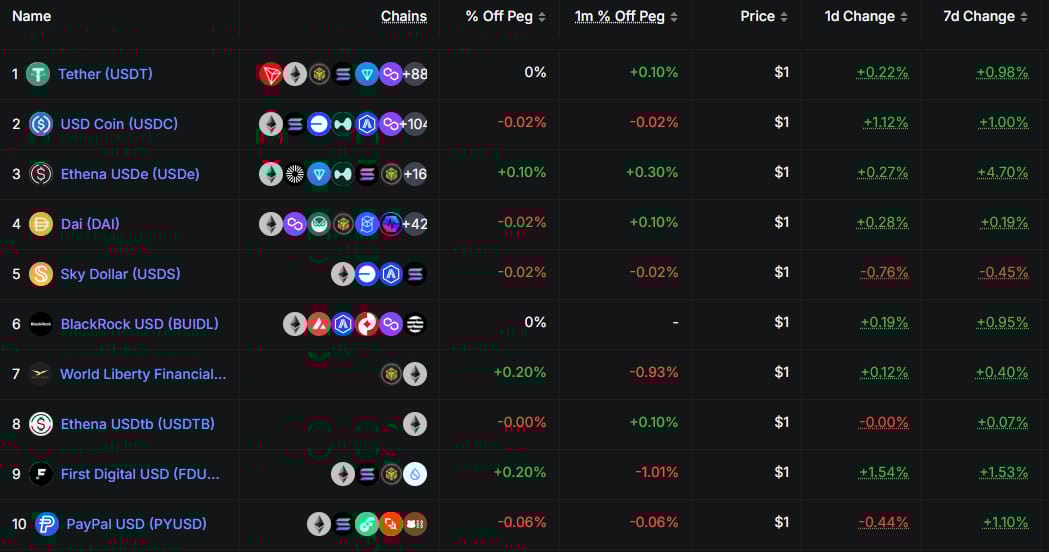Click the First Digital USD logo

(x=41, y=474)
